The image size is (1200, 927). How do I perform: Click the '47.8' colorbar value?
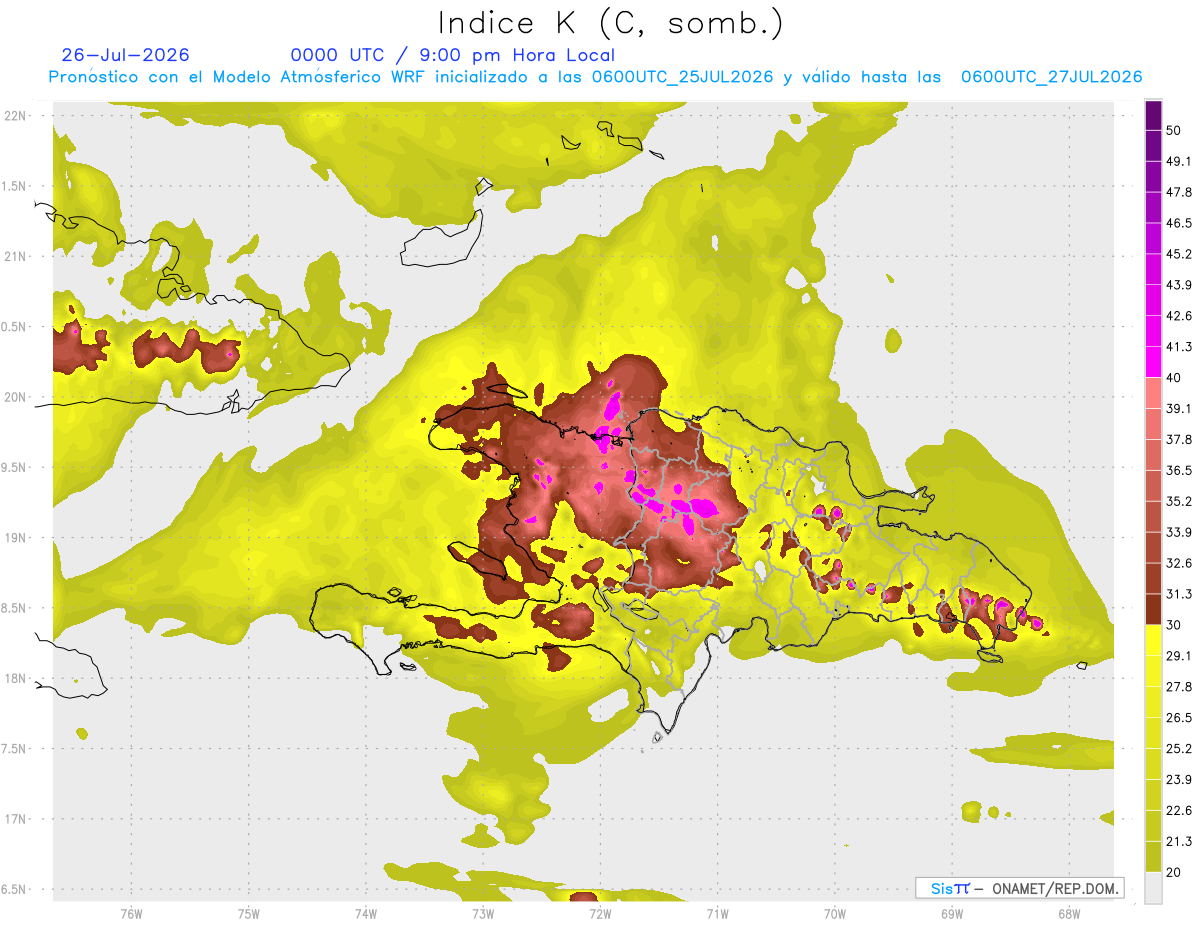point(1179,192)
